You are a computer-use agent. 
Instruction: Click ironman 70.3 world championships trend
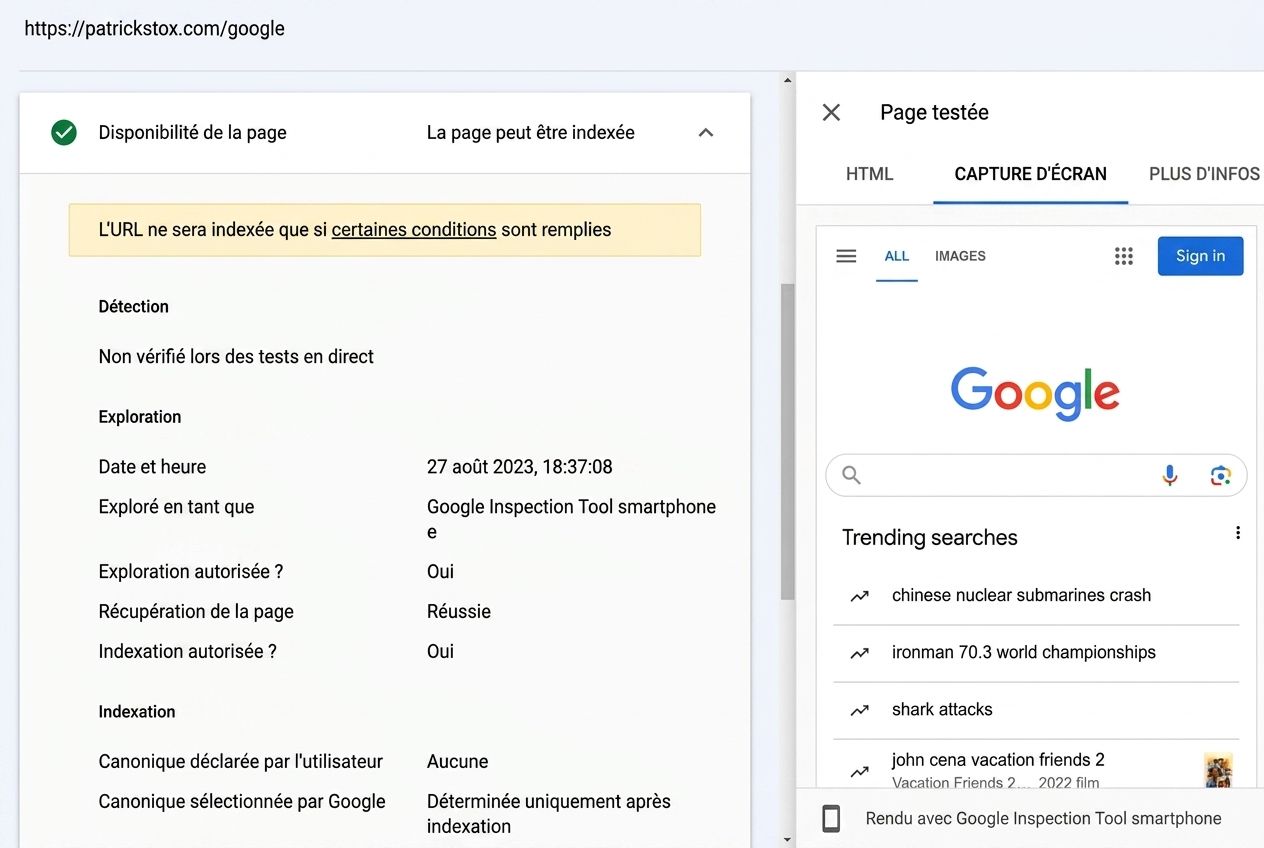coord(1023,652)
